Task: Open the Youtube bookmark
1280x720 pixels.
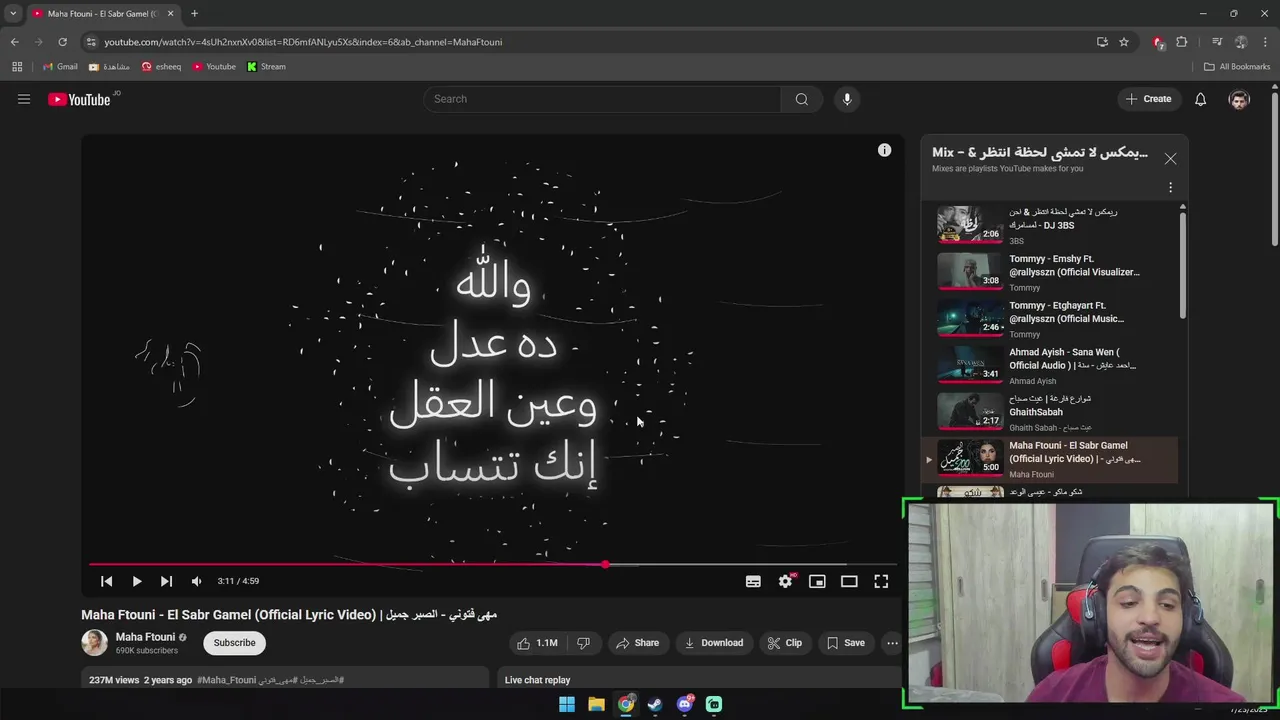Action: (x=214, y=67)
